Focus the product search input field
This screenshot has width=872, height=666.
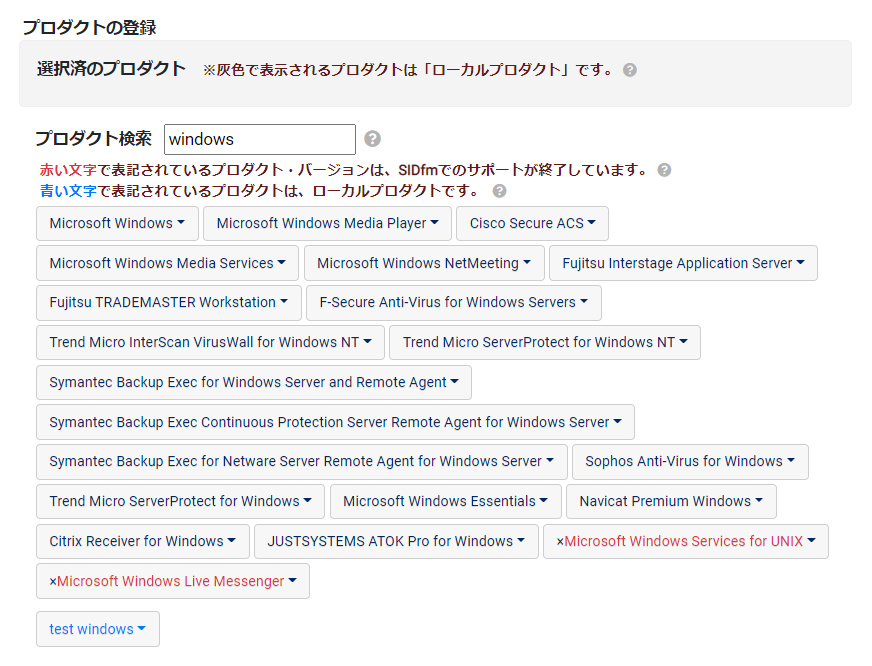(260, 140)
